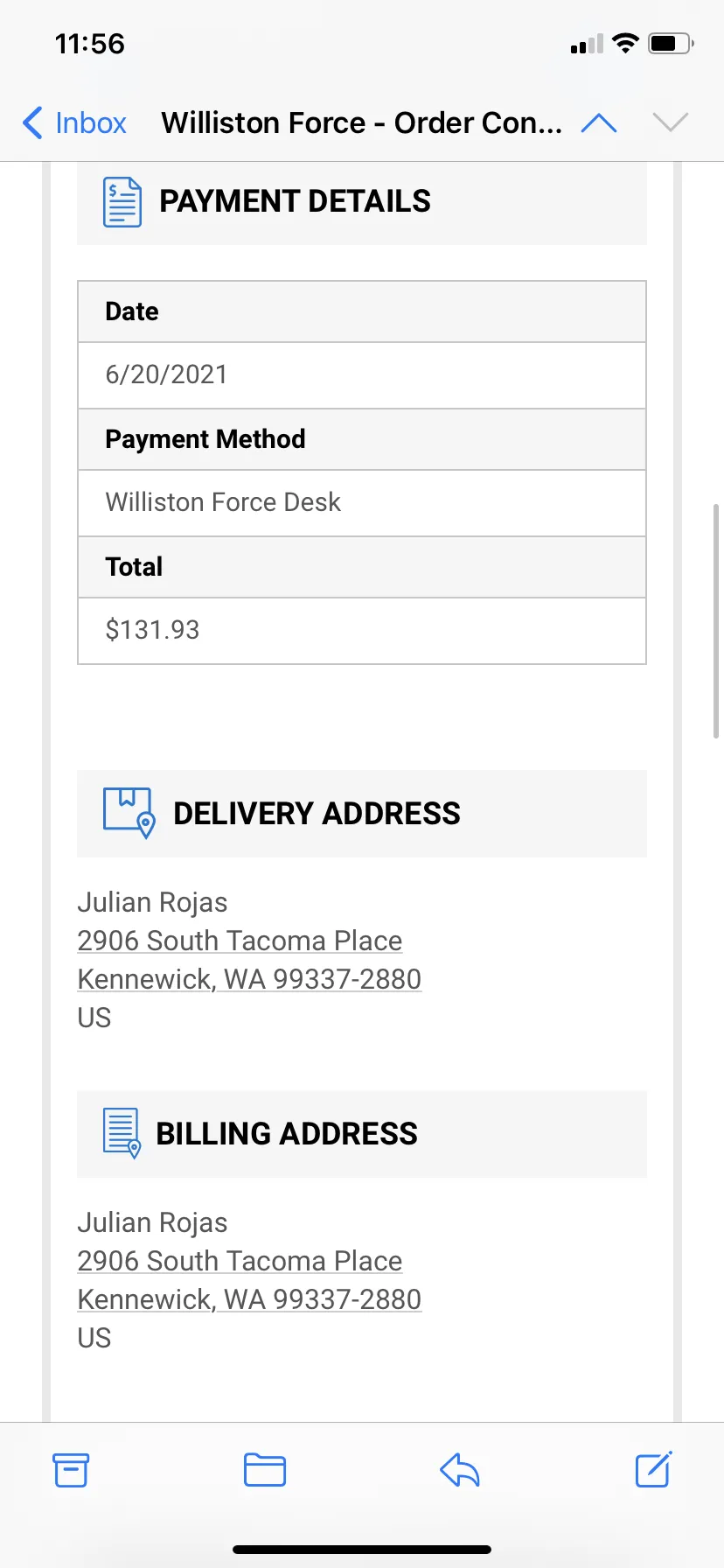Tap the 6/20/2021 date value

[166, 374]
